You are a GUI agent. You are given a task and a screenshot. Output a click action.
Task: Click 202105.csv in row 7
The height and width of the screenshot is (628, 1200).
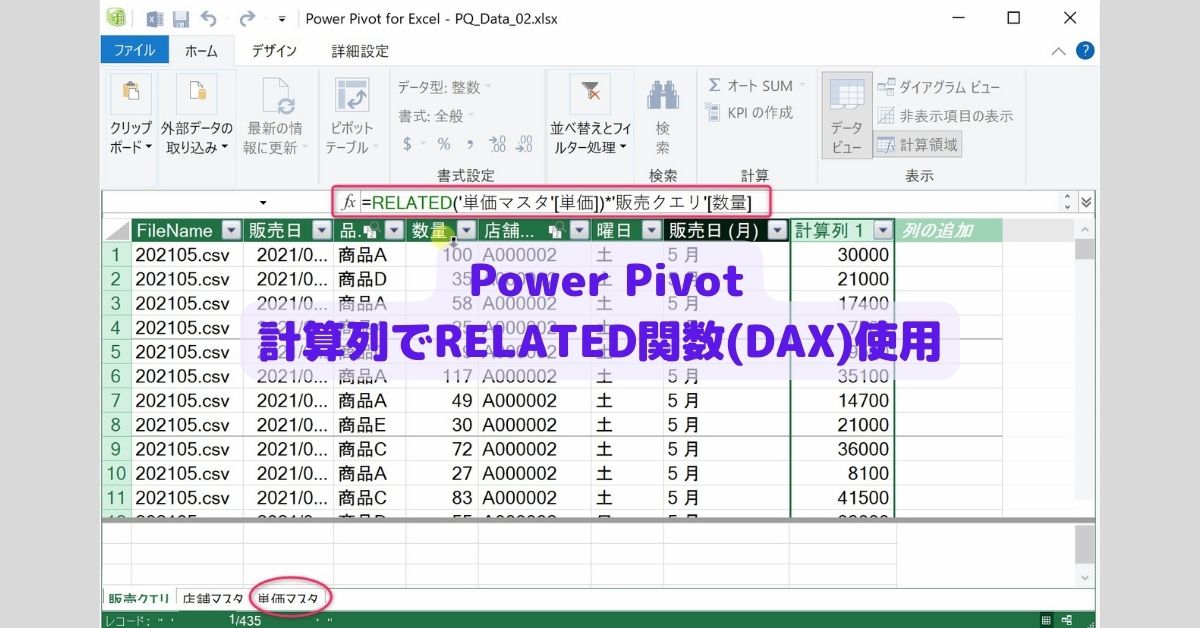pyautogui.click(x=187, y=400)
